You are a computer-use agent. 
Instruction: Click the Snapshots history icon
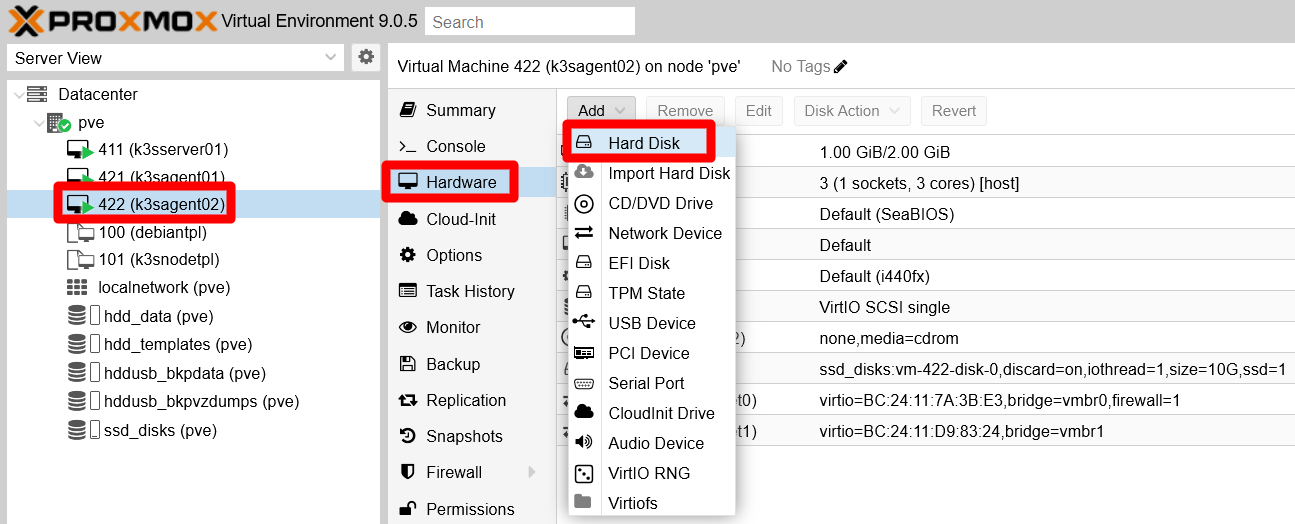[408, 436]
